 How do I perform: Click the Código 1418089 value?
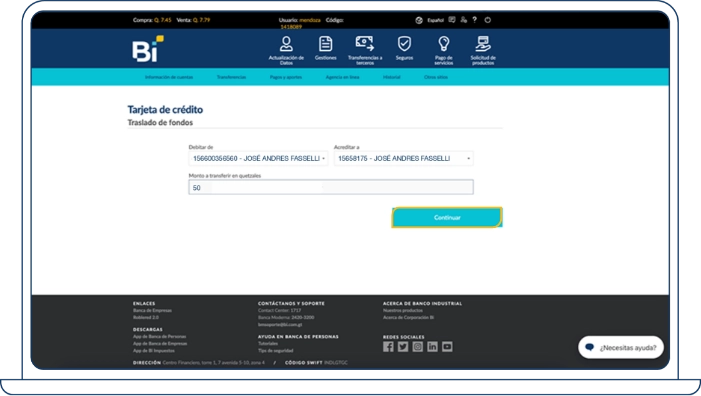[x=291, y=27]
